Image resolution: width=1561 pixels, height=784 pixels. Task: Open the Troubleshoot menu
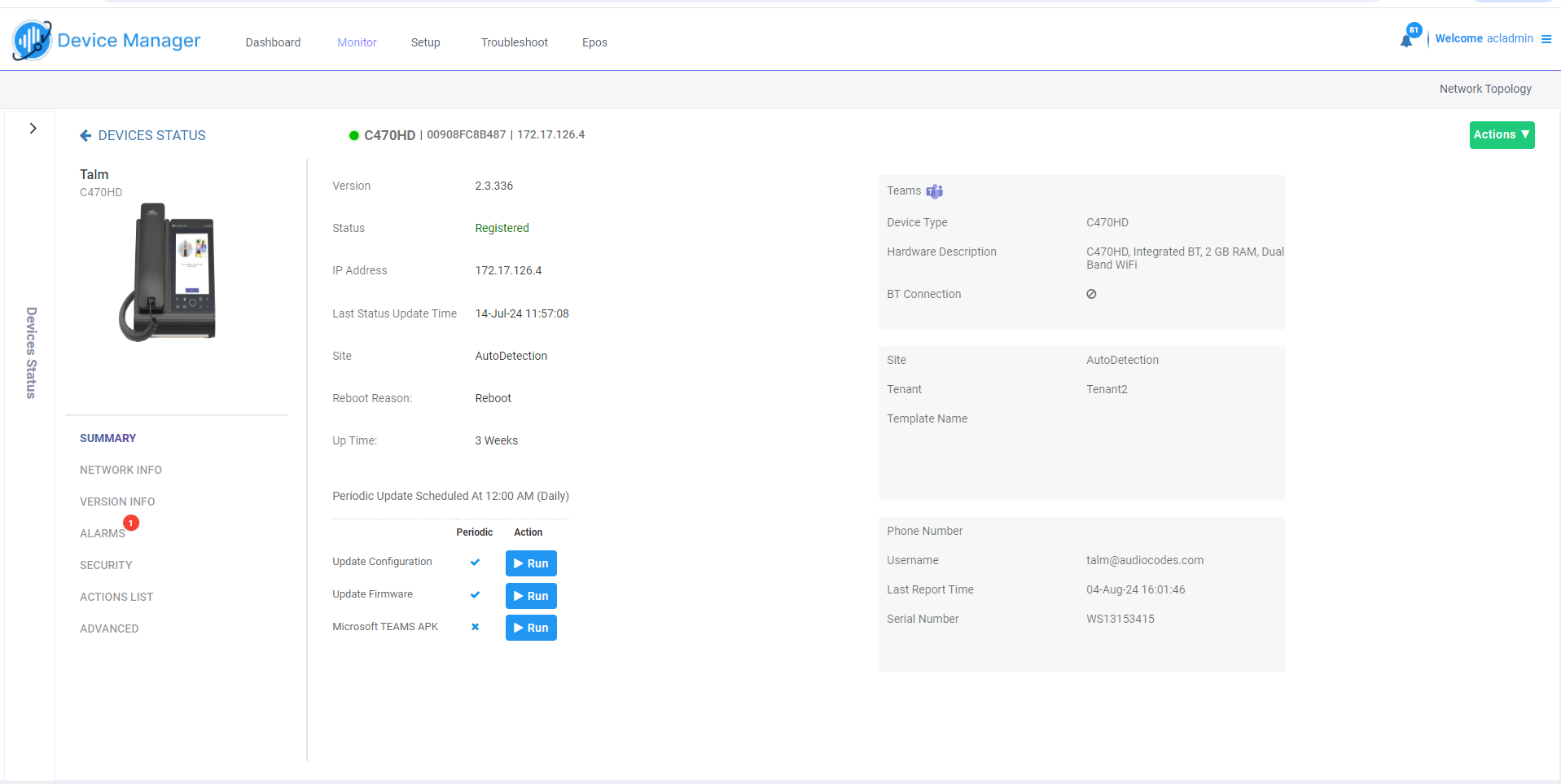[x=514, y=42]
